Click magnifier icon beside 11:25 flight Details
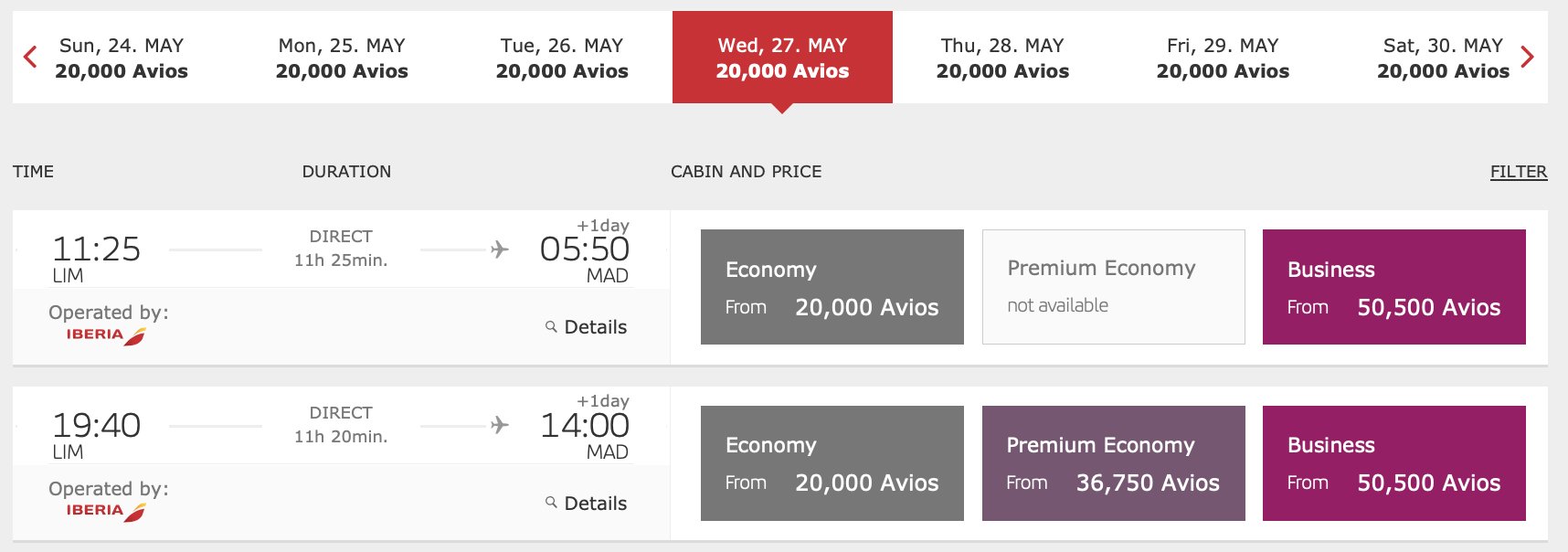 point(551,326)
